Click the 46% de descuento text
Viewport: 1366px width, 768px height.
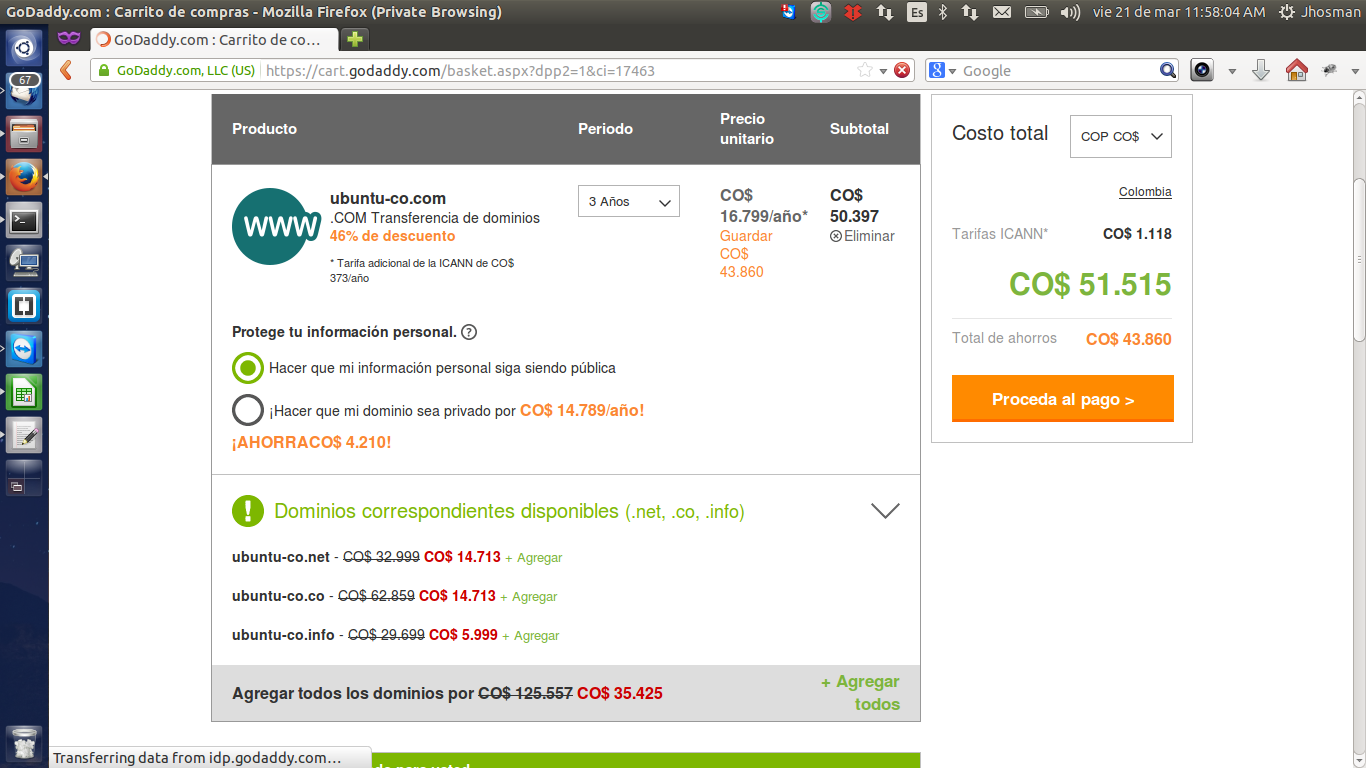pyautogui.click(x=392, y=236)
